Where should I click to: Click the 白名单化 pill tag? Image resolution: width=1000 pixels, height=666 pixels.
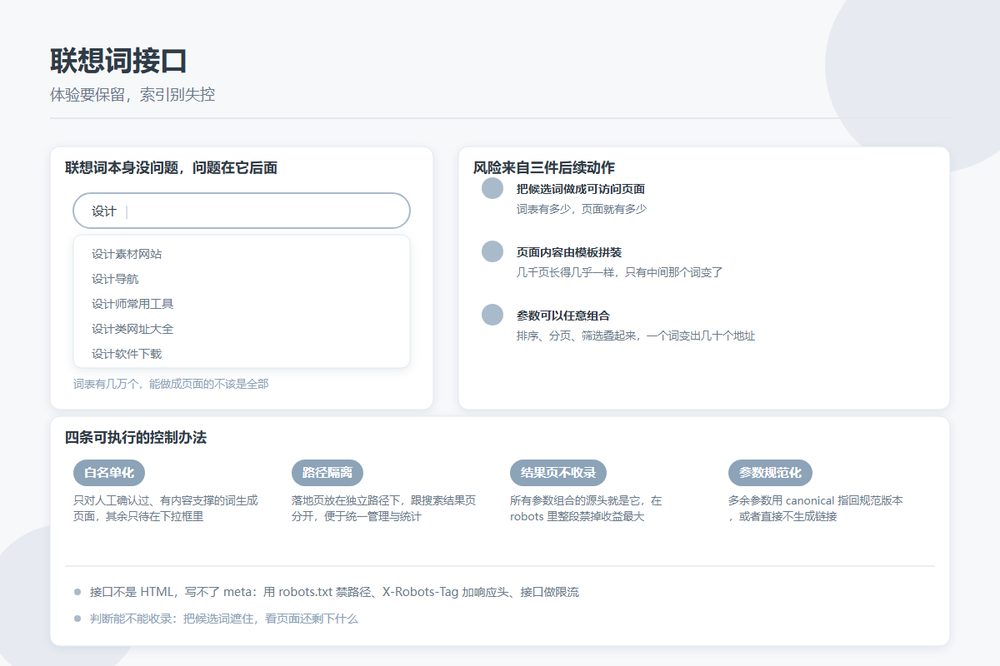[109, 473]
